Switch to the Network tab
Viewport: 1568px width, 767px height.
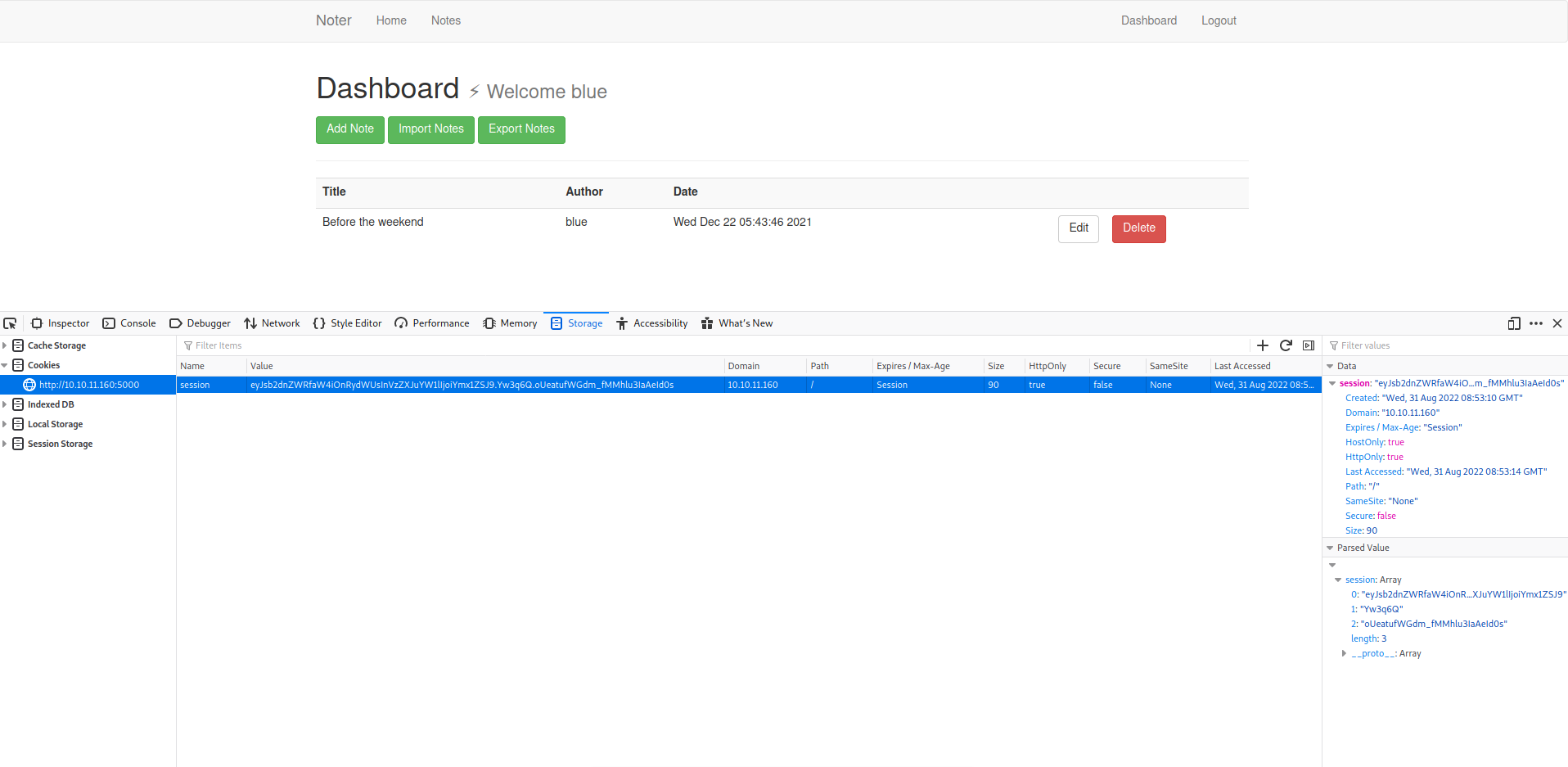pyautogui.click(x=272, y=323)
